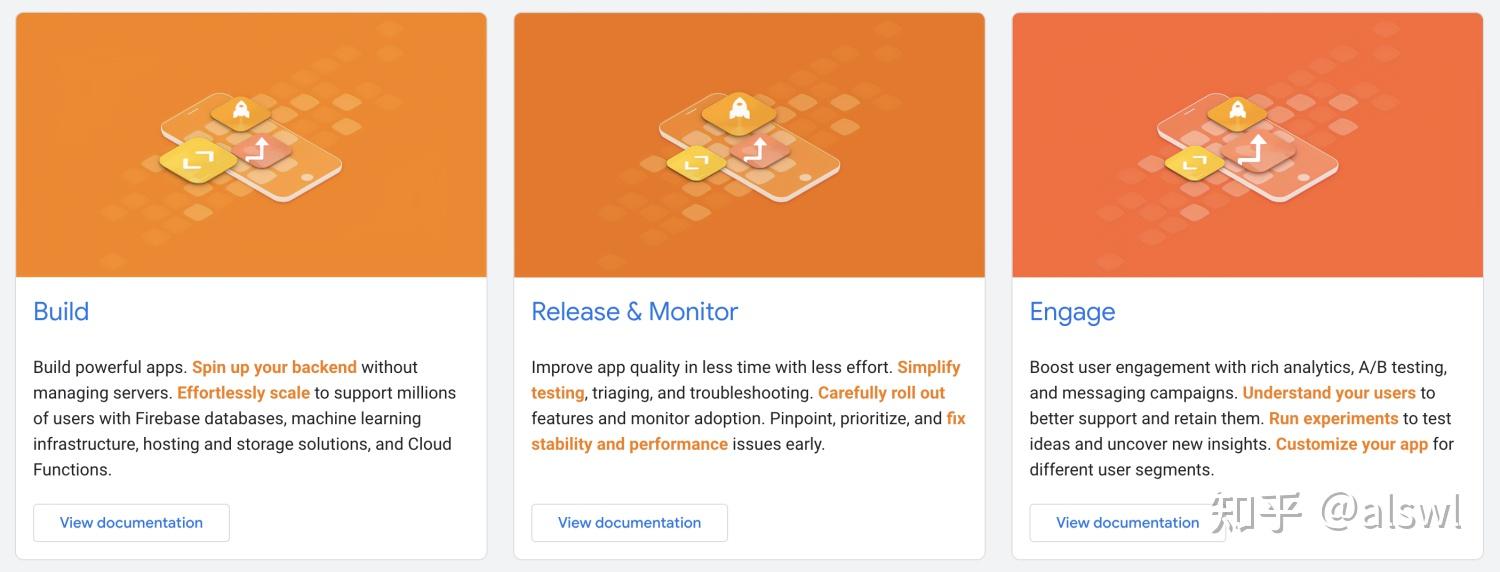Click the turn-arrow icon in Build banner

tap(260, 150)
